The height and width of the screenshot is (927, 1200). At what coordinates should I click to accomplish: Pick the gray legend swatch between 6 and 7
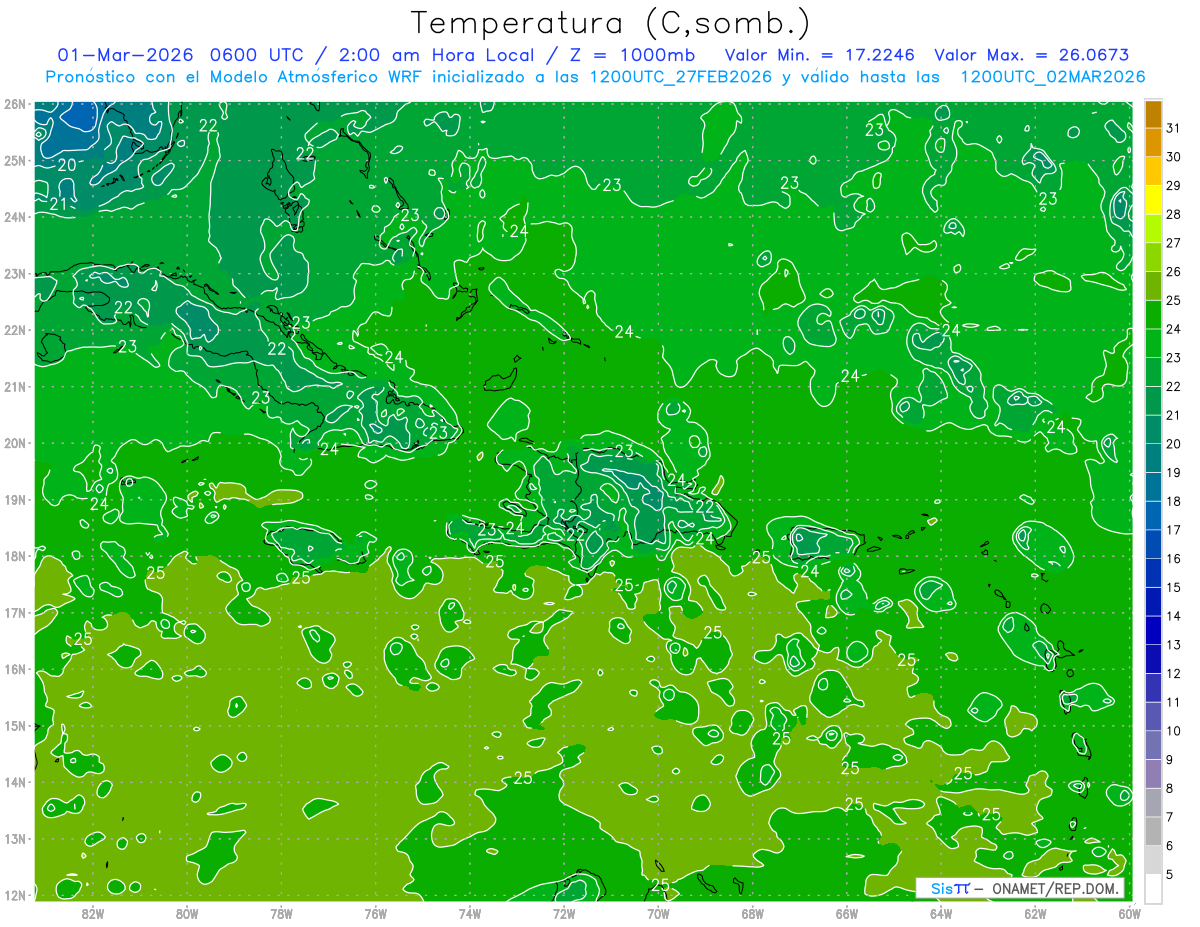pyautogui.click(x=1153, y=831)
